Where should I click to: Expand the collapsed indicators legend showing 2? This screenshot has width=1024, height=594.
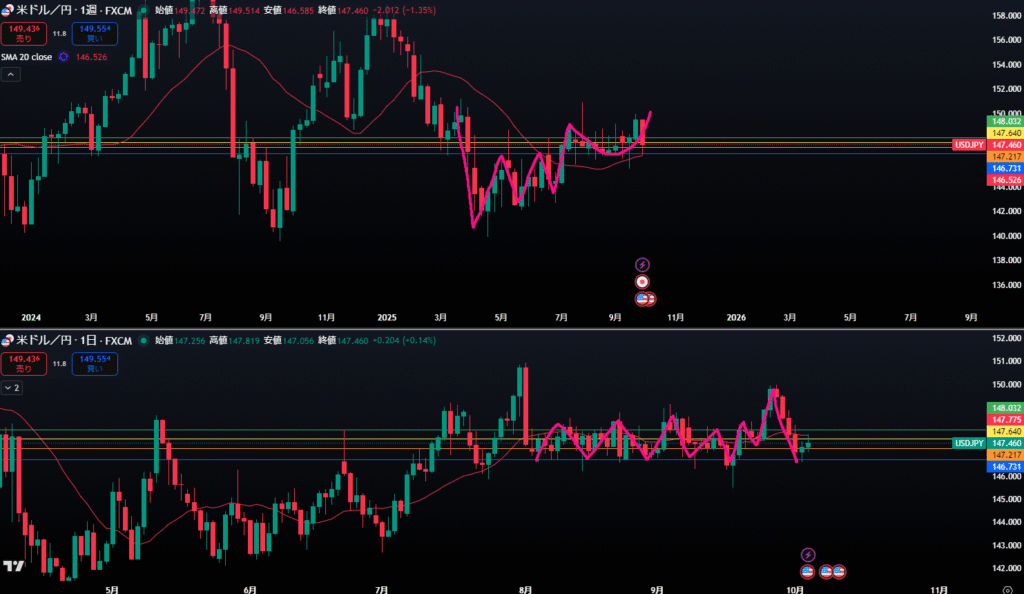pyautogui.click(x=11, y=387)
